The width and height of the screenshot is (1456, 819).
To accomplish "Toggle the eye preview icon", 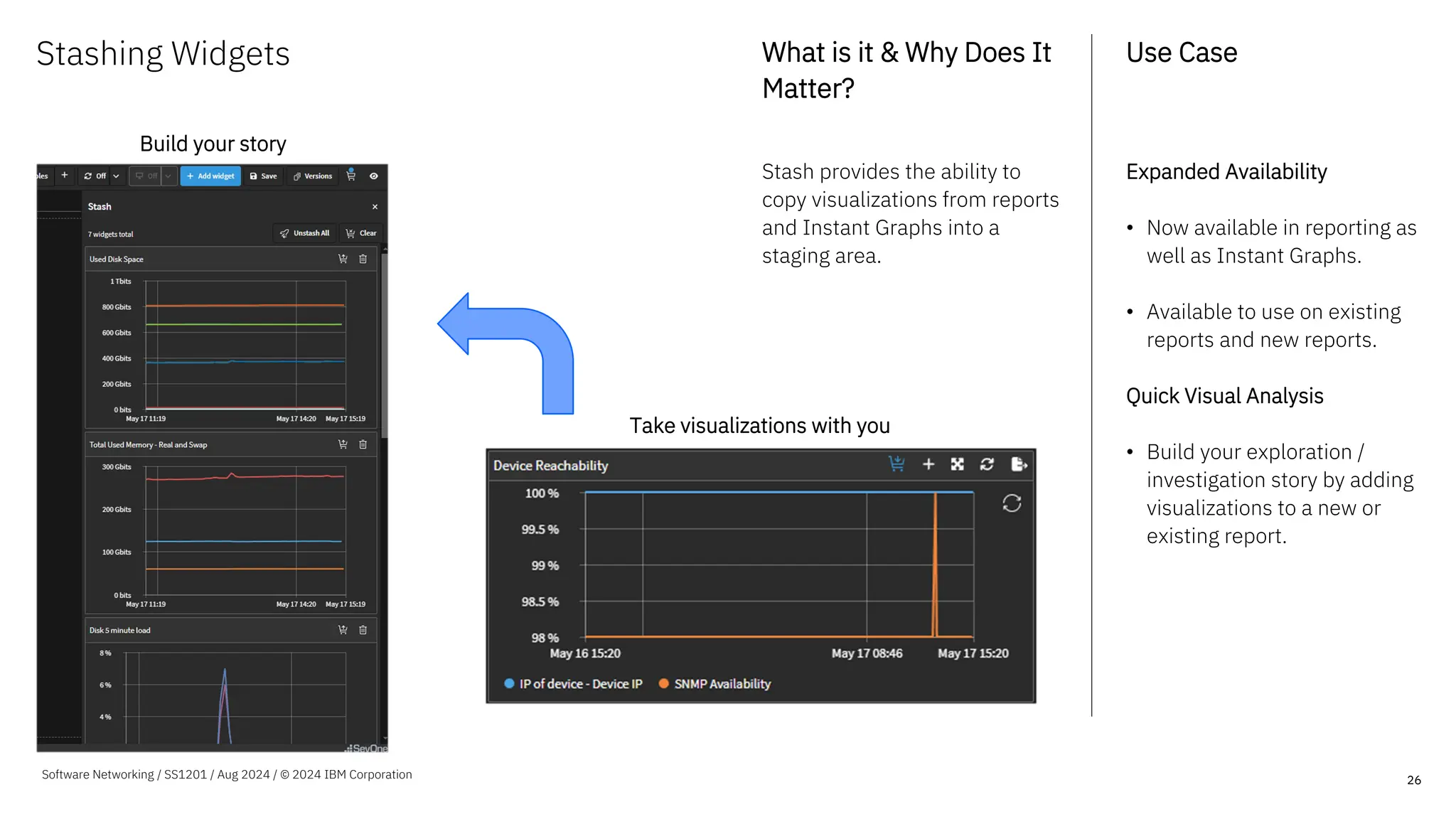I will 374,176.
